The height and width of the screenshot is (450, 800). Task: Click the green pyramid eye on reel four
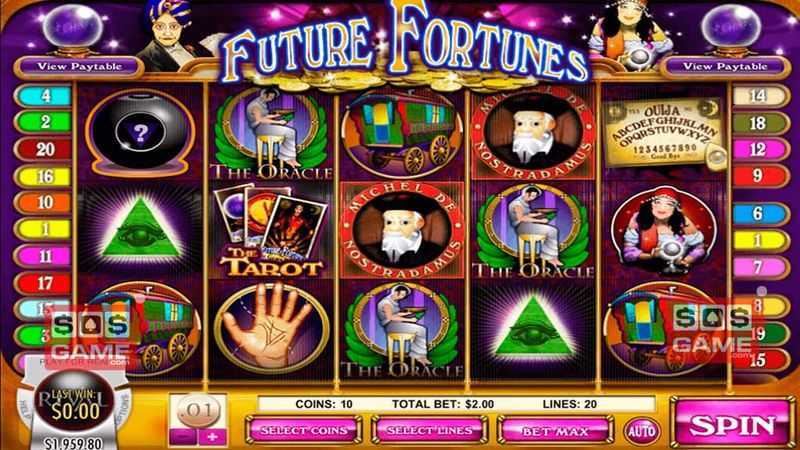click(x=533, y=329)
